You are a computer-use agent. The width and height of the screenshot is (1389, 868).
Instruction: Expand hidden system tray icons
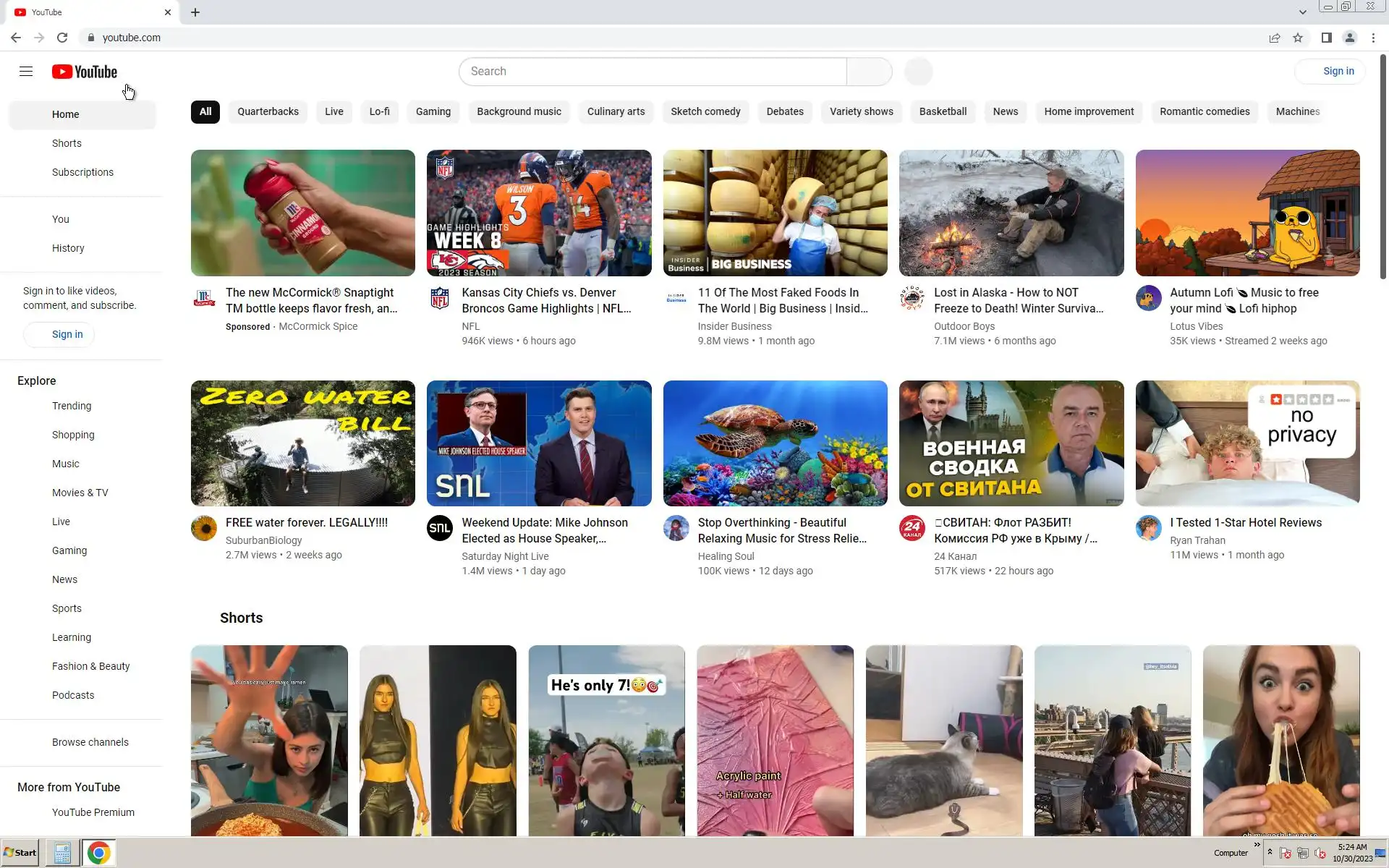(1270, 852)
